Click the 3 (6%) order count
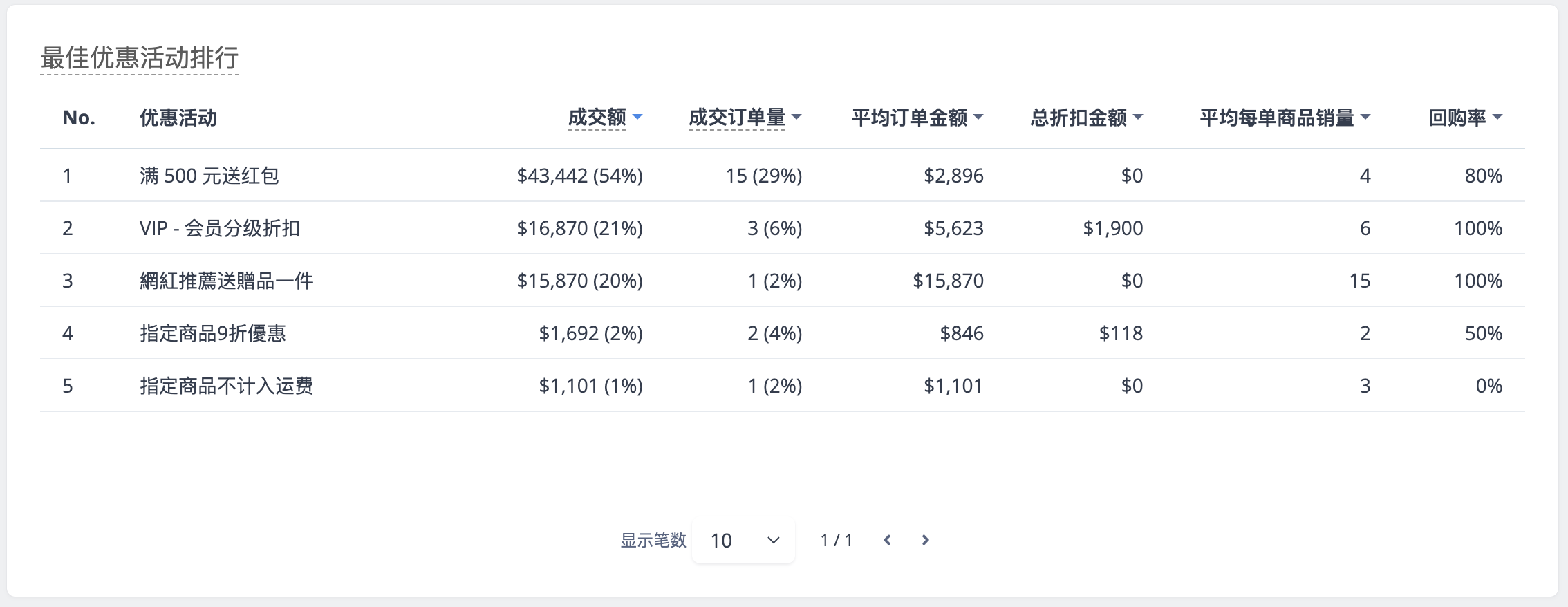Screen dimensions: 1568x607 [x=775, y=228]
